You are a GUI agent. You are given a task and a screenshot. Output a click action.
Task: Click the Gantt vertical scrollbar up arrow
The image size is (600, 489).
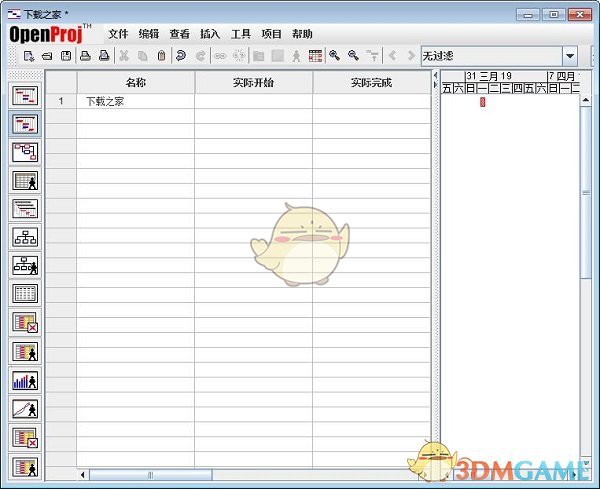point(586,100)
